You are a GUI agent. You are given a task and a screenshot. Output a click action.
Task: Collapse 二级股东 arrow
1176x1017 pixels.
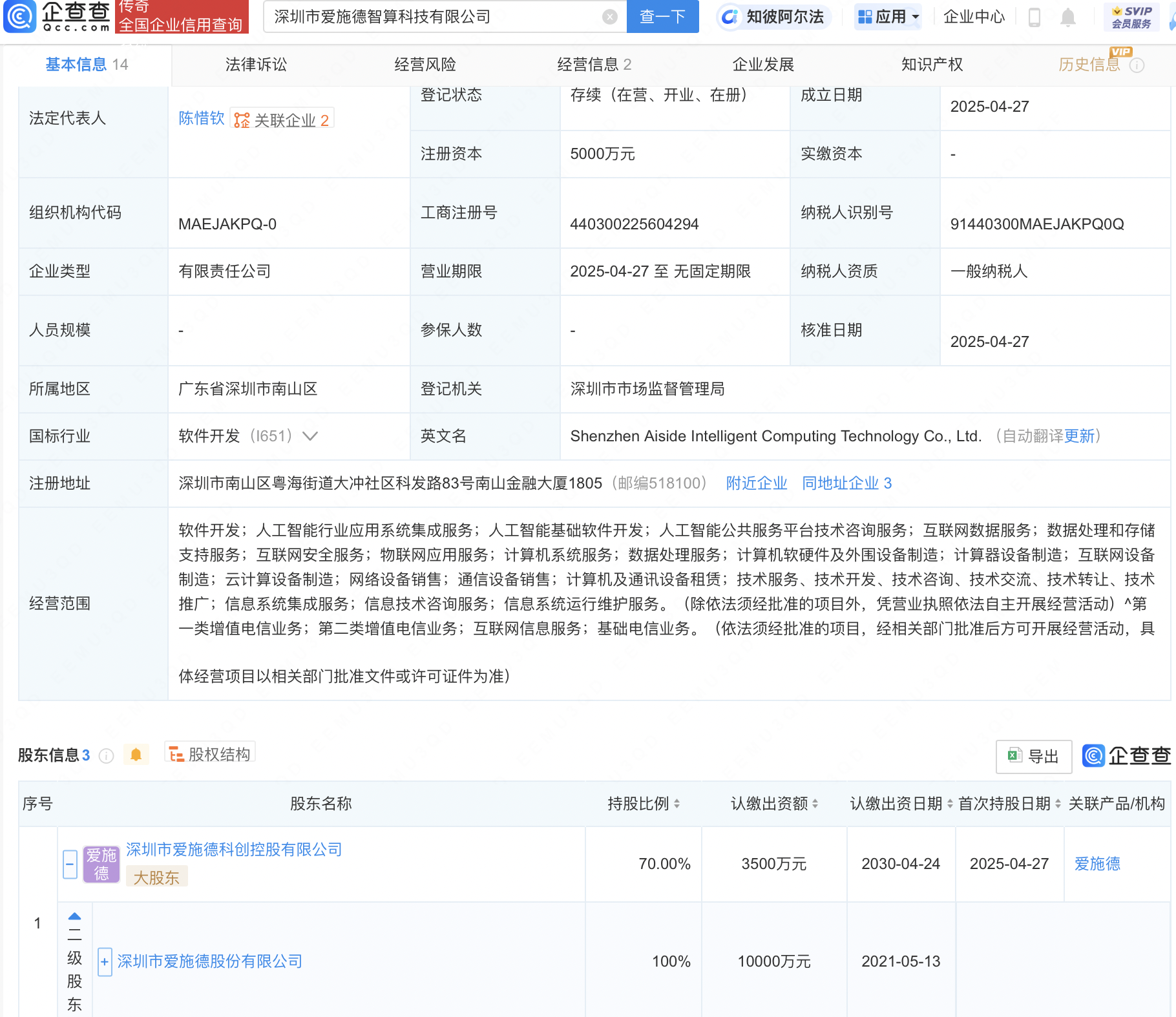tap(74, 916)
